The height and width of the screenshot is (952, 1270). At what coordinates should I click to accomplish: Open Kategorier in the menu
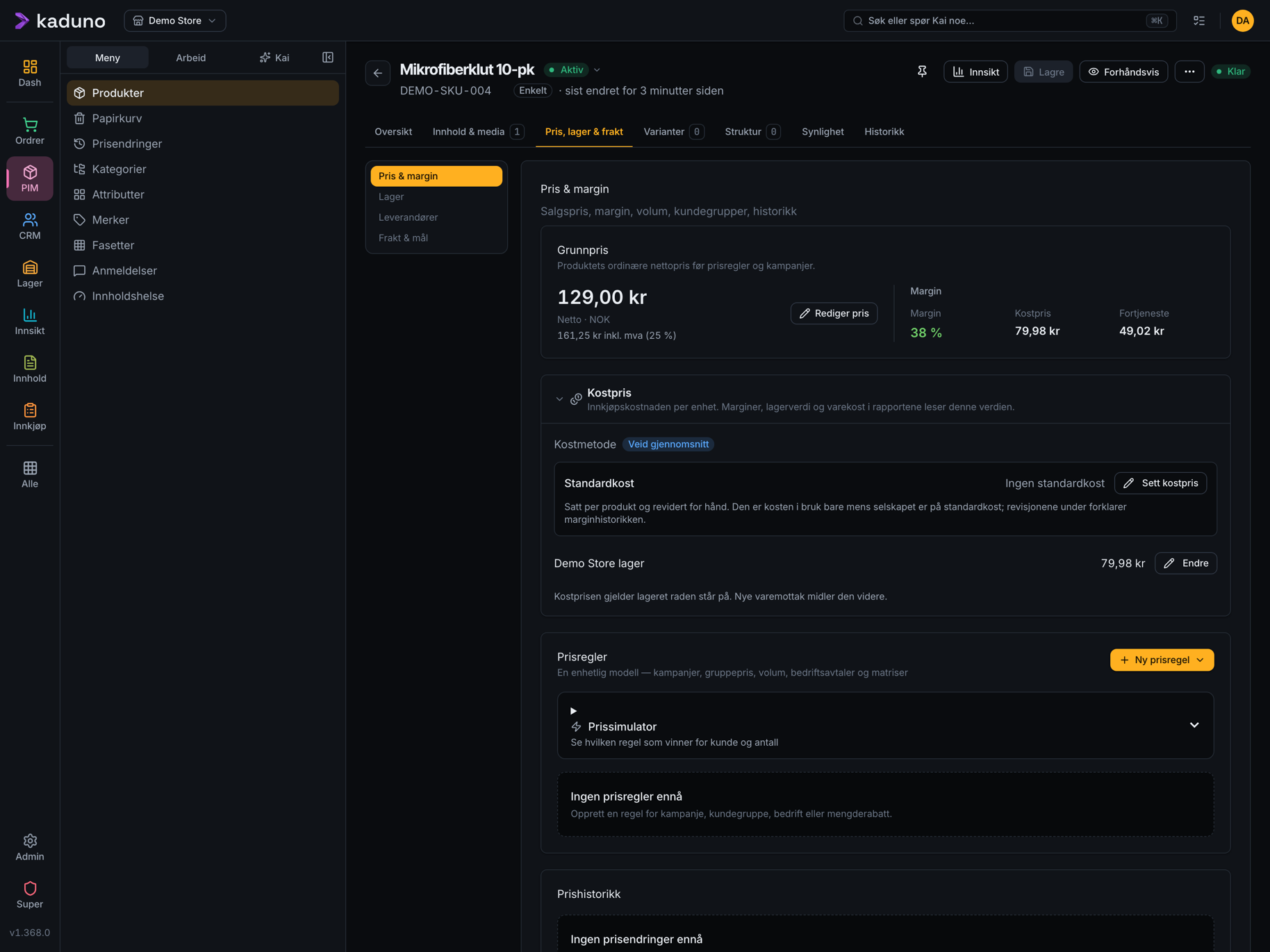pyautogui.click(x=203, y=169)
